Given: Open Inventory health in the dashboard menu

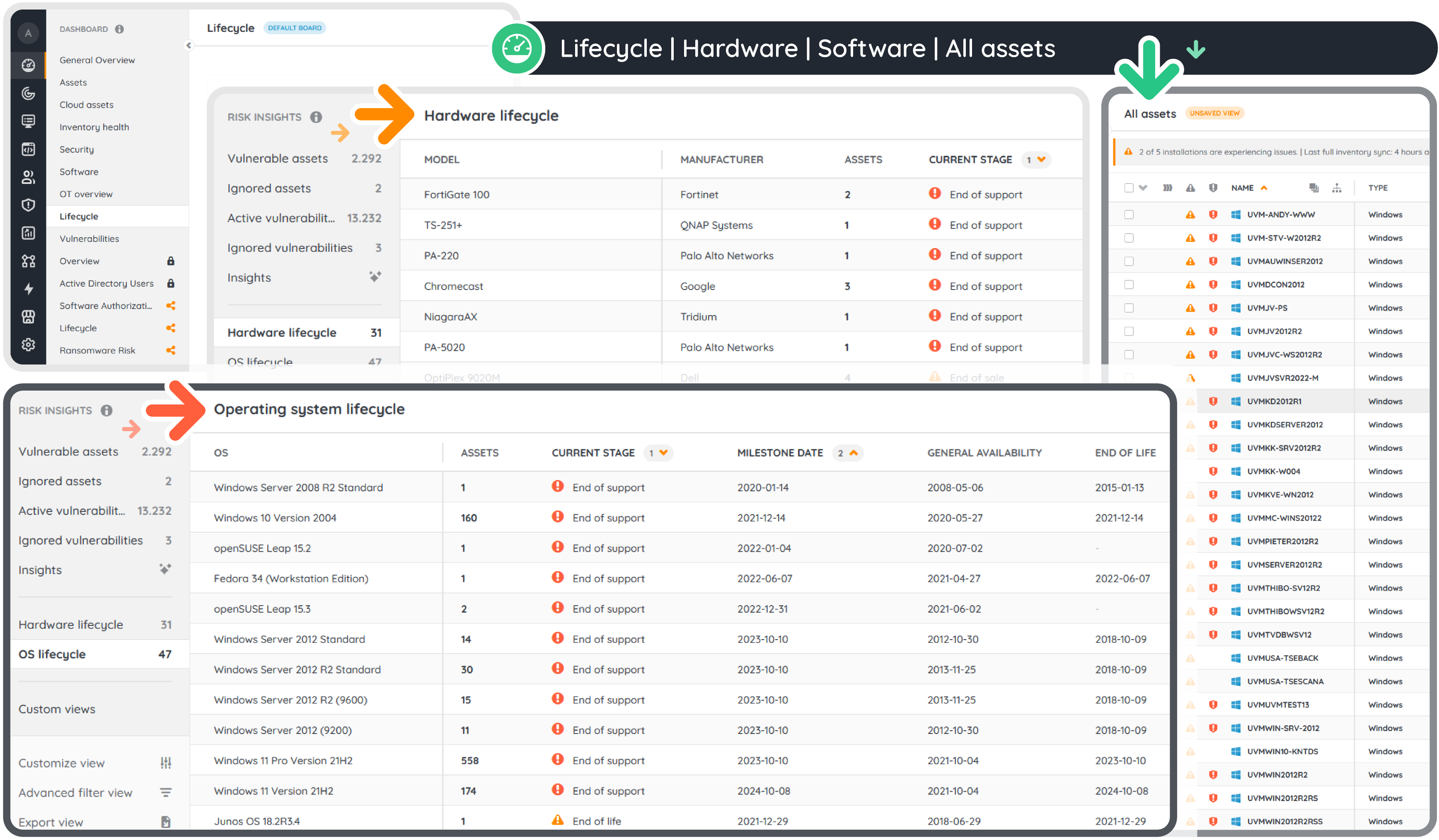Looking at the screenshot, I should (94, 127).
